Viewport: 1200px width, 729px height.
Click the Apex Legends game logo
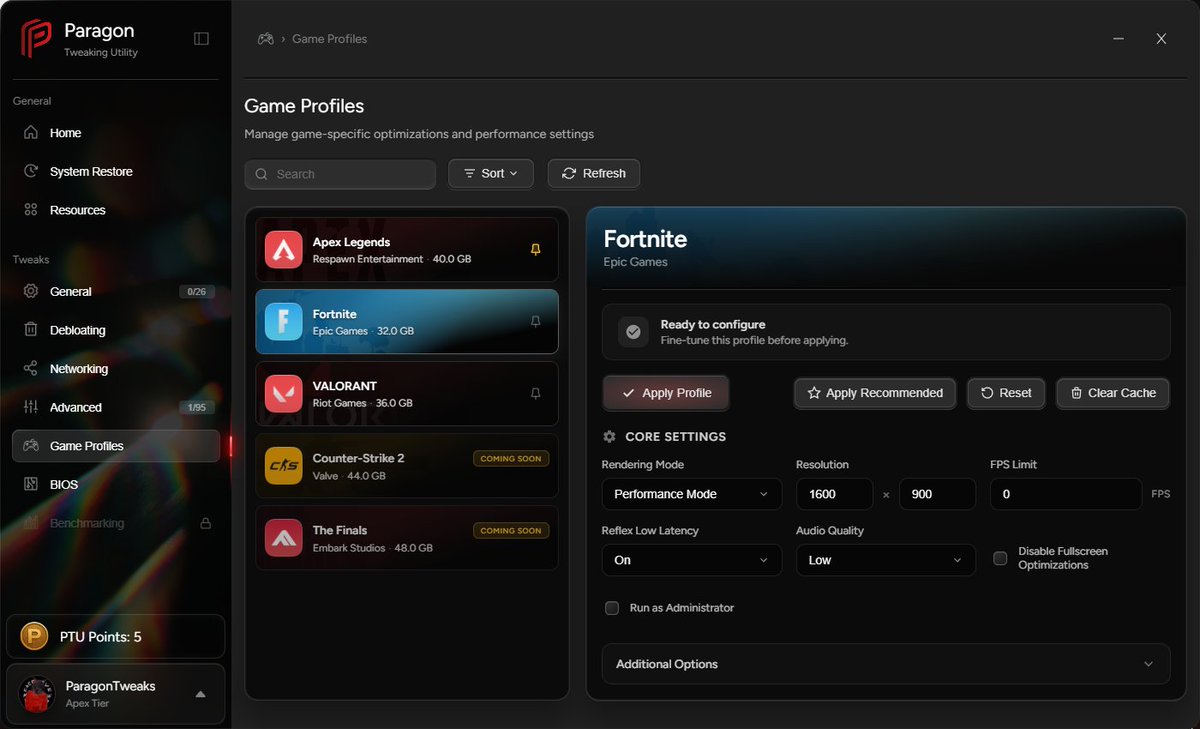[284, 250]
